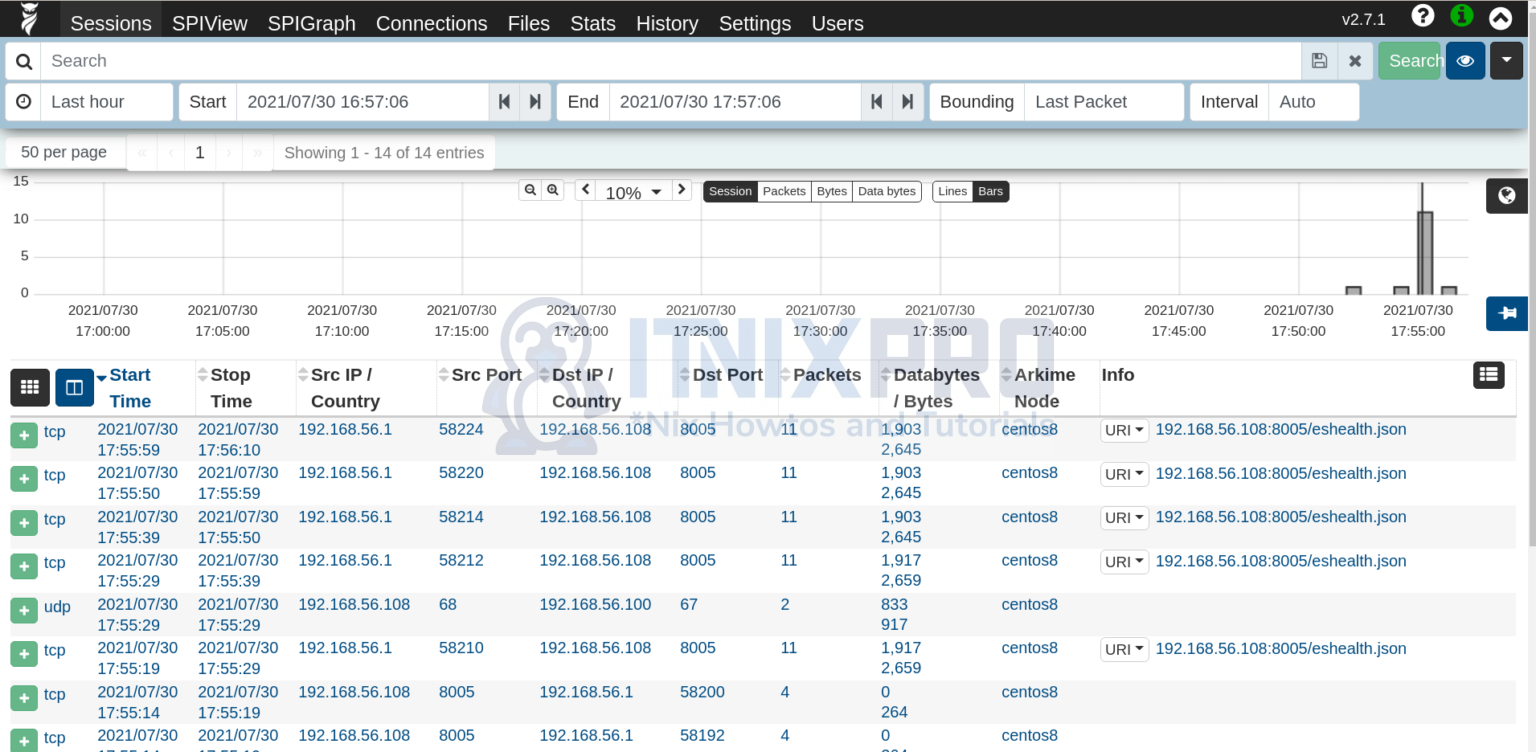Viewport: 1536px width, 752px height.
Task: Click the blue pin button beside the graph
Action: pos(1507,313)
